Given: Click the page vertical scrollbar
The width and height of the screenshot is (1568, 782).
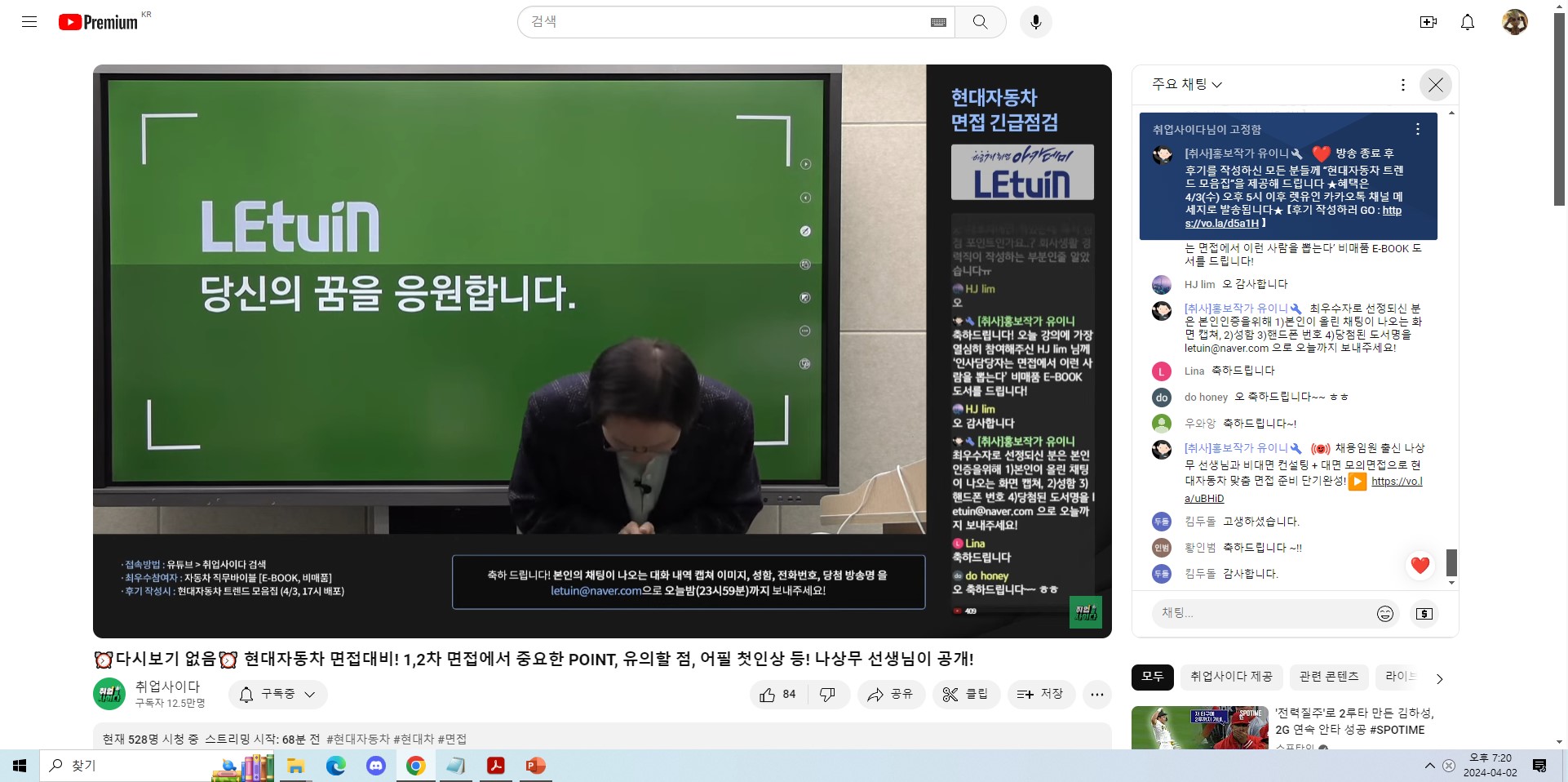Looking at the screenshot, I should (1560, 109).
